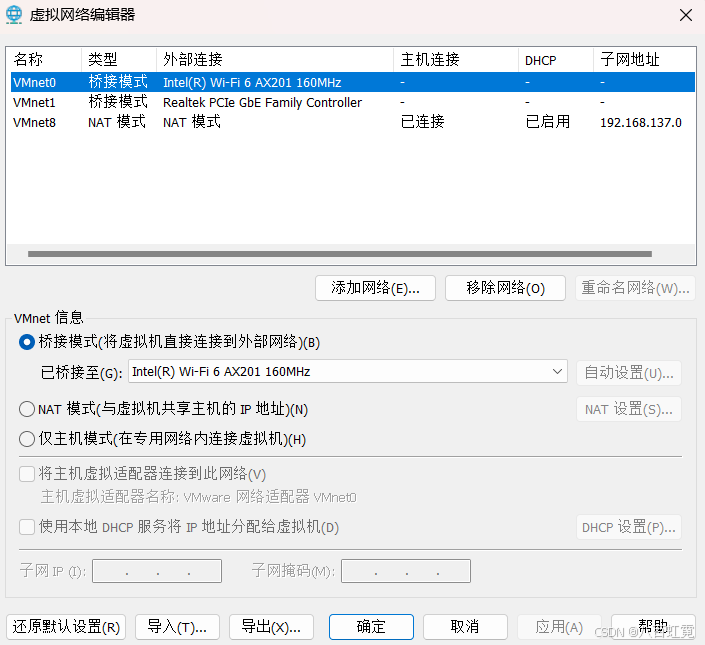This screenshot has height=645, width=705.
Task: Click the 子网地址 column header
Action: [644, 59]
